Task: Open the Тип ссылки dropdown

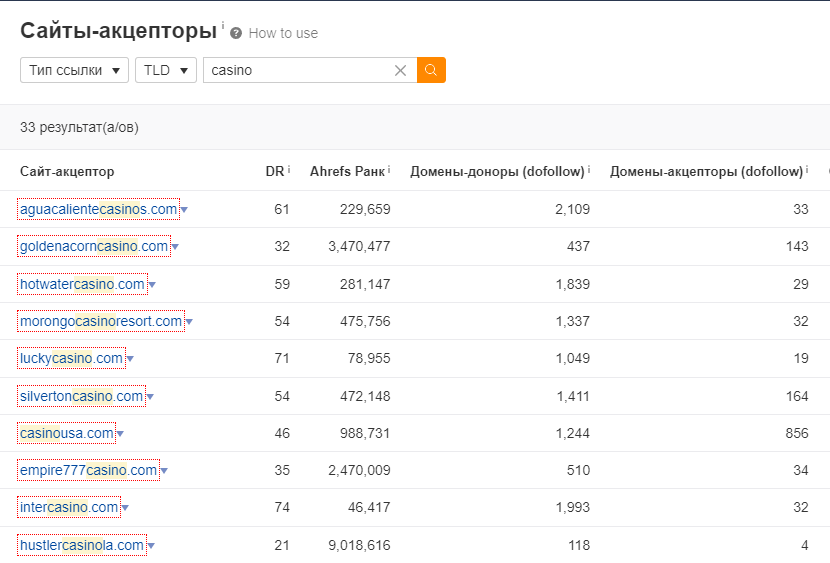Action: coord(75,70)
